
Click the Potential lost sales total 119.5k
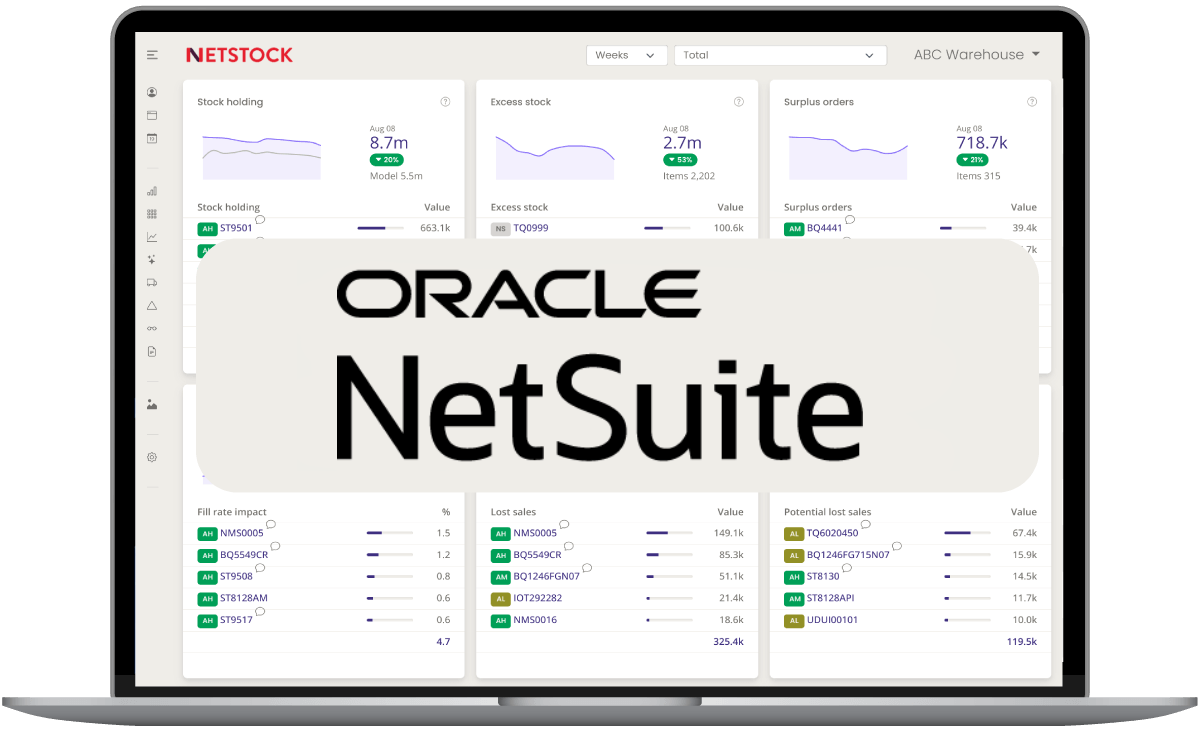click(x=1022, y=642)
